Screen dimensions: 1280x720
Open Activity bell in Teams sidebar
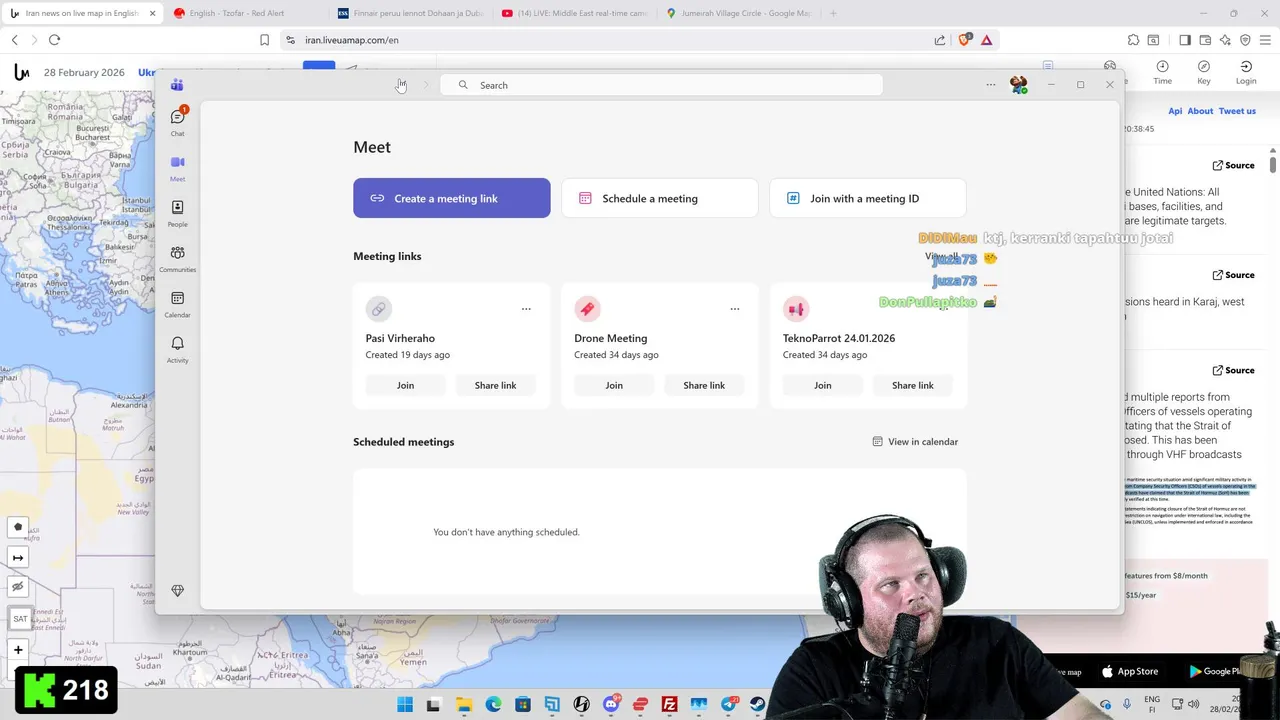point(177,349)
